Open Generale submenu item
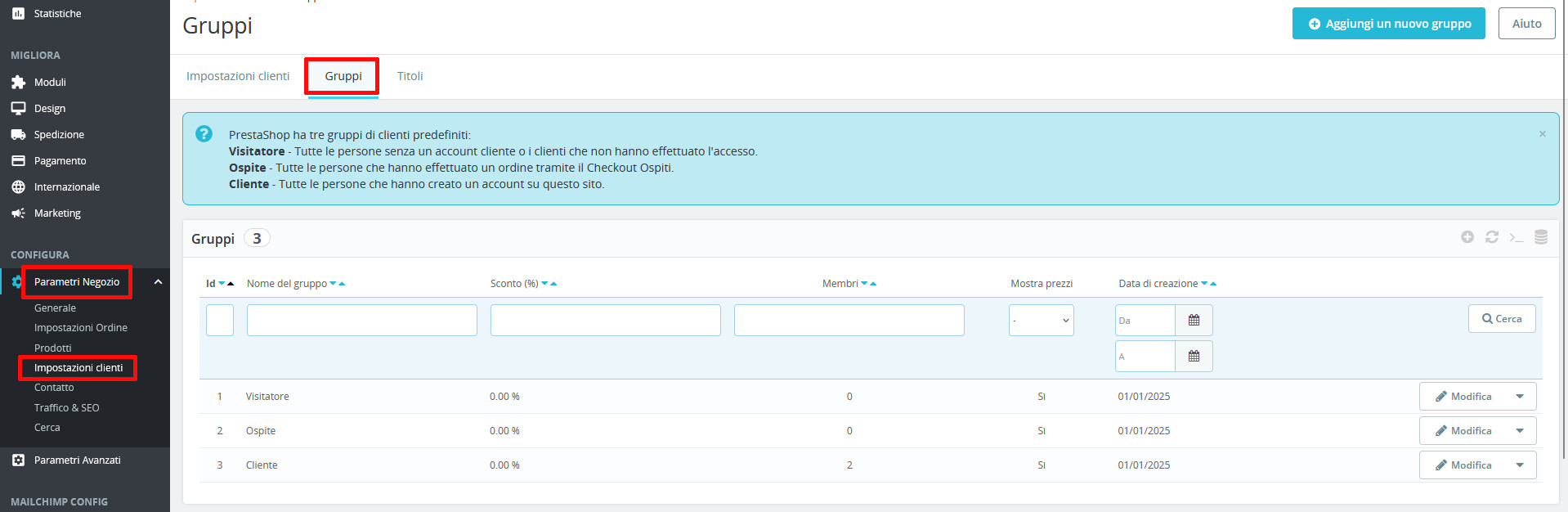Image resolution: width=1568 pixels, height=512 pixels. click(x=55, y=308)
